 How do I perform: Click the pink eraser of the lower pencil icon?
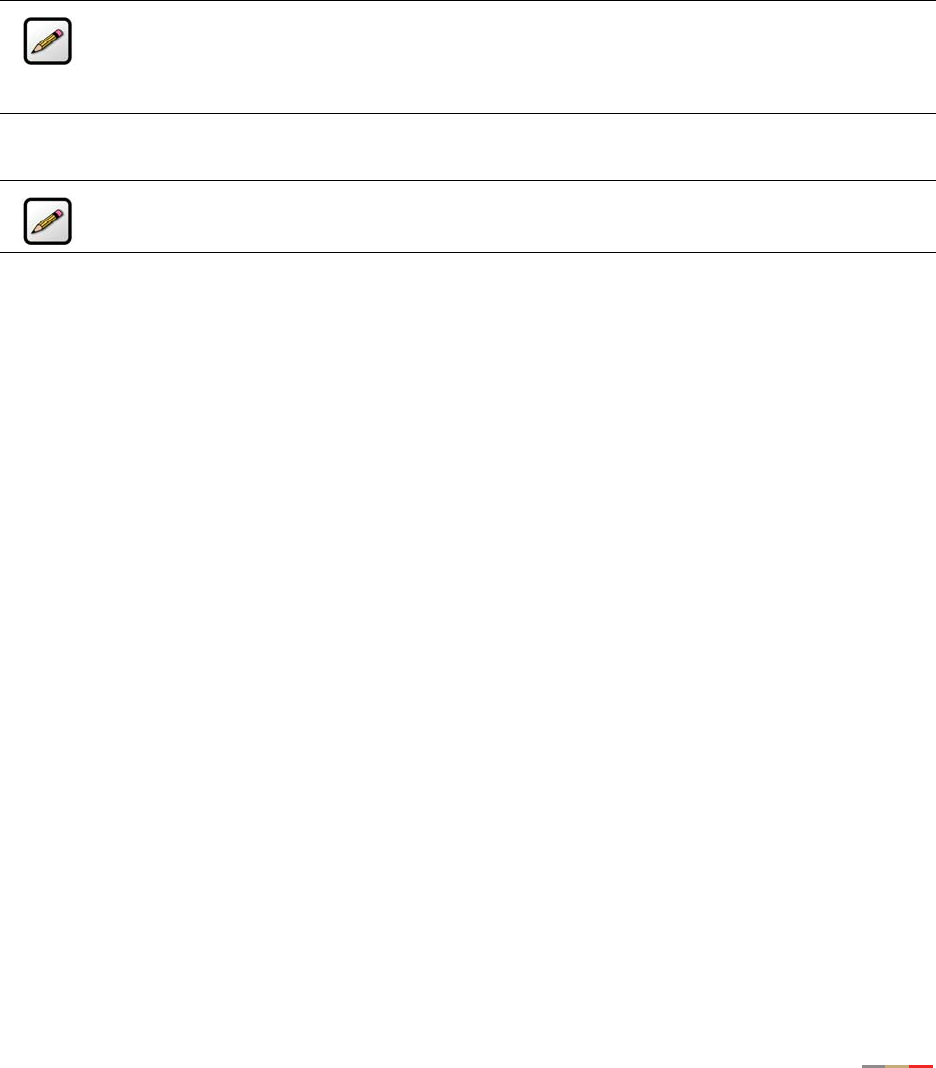[59, 213]
